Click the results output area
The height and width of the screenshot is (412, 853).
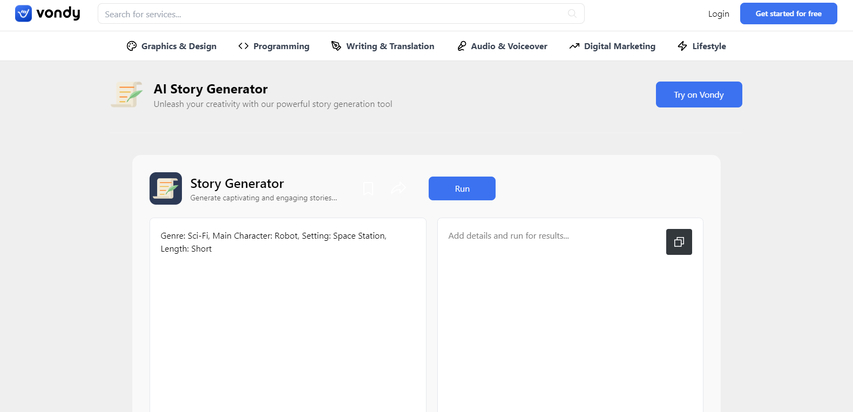pos(570,315)
